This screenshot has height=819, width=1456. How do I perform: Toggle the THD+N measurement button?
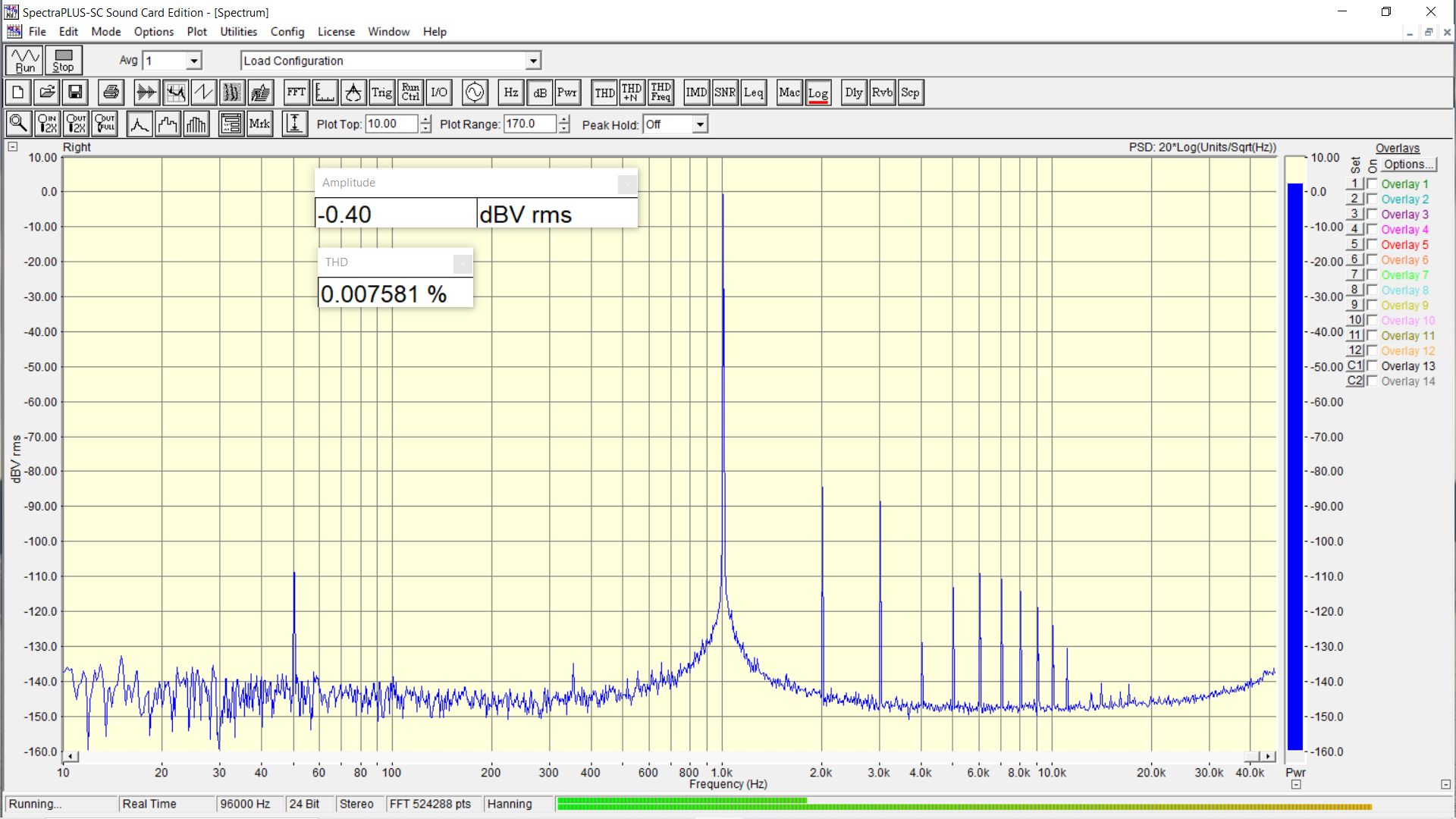point(632,93)
